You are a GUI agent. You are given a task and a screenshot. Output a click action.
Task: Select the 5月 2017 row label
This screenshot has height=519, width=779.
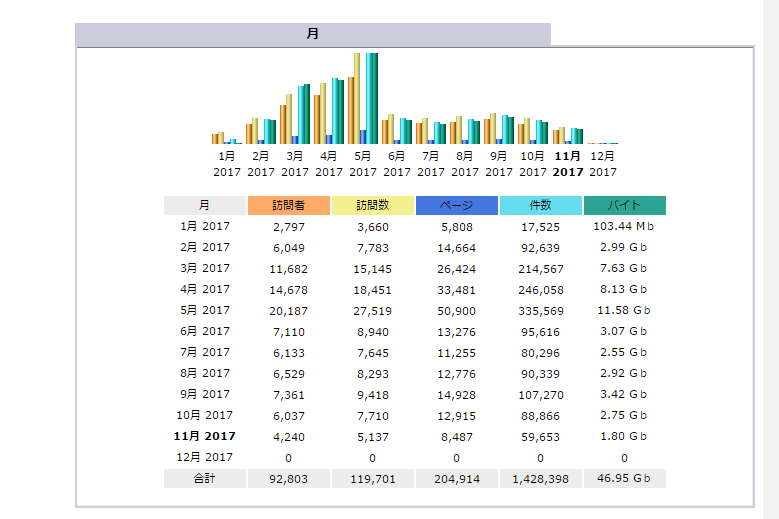[205, 310]
